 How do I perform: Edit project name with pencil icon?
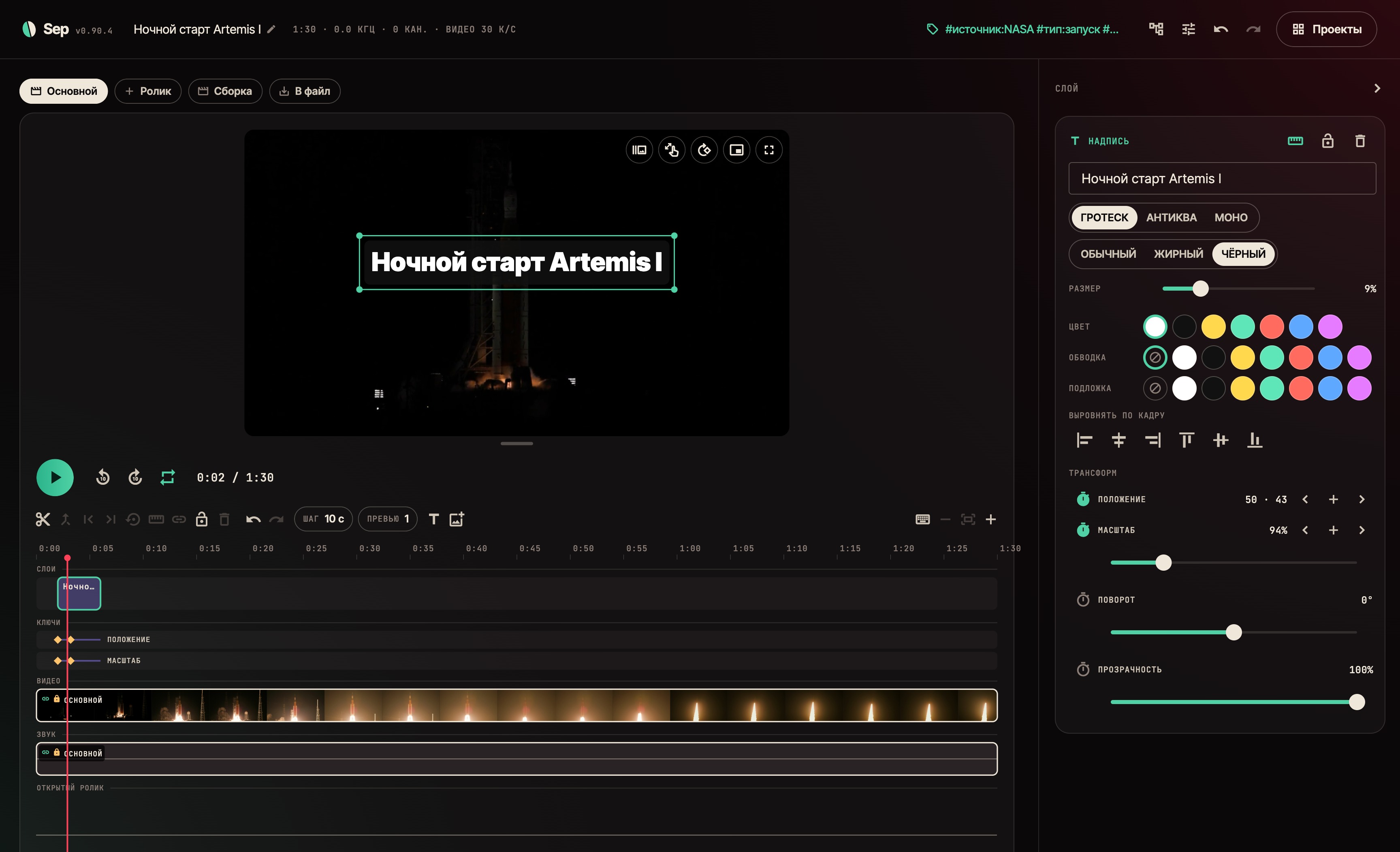[x=271, y=29]
